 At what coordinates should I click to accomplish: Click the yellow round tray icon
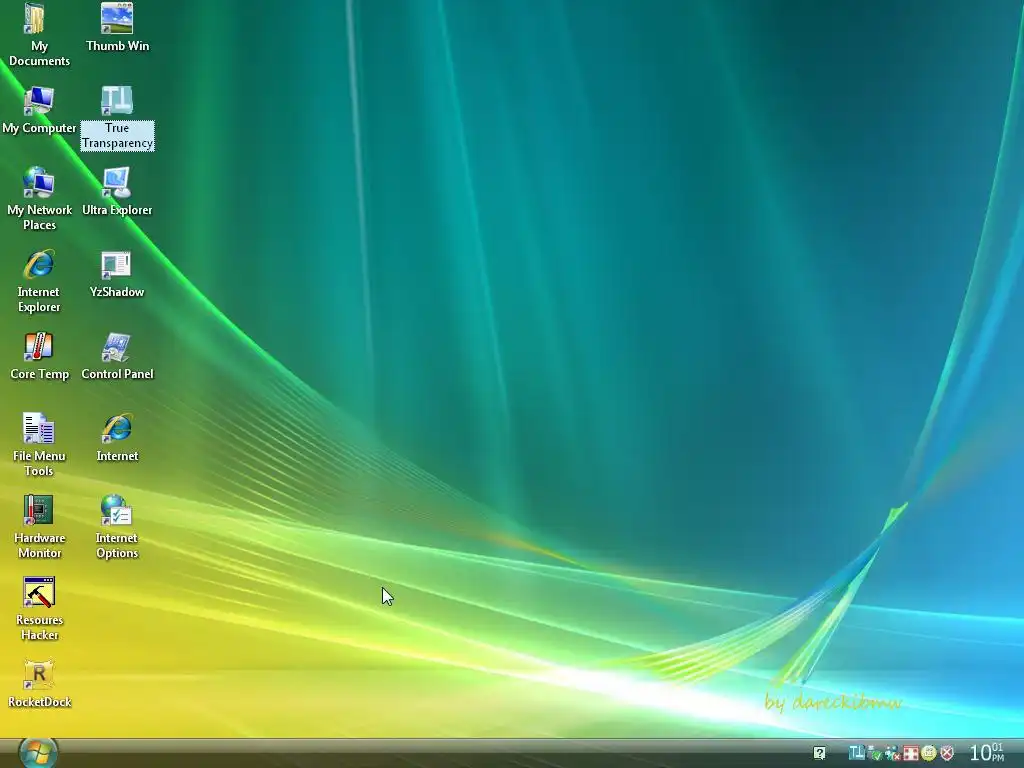[929, 754]
